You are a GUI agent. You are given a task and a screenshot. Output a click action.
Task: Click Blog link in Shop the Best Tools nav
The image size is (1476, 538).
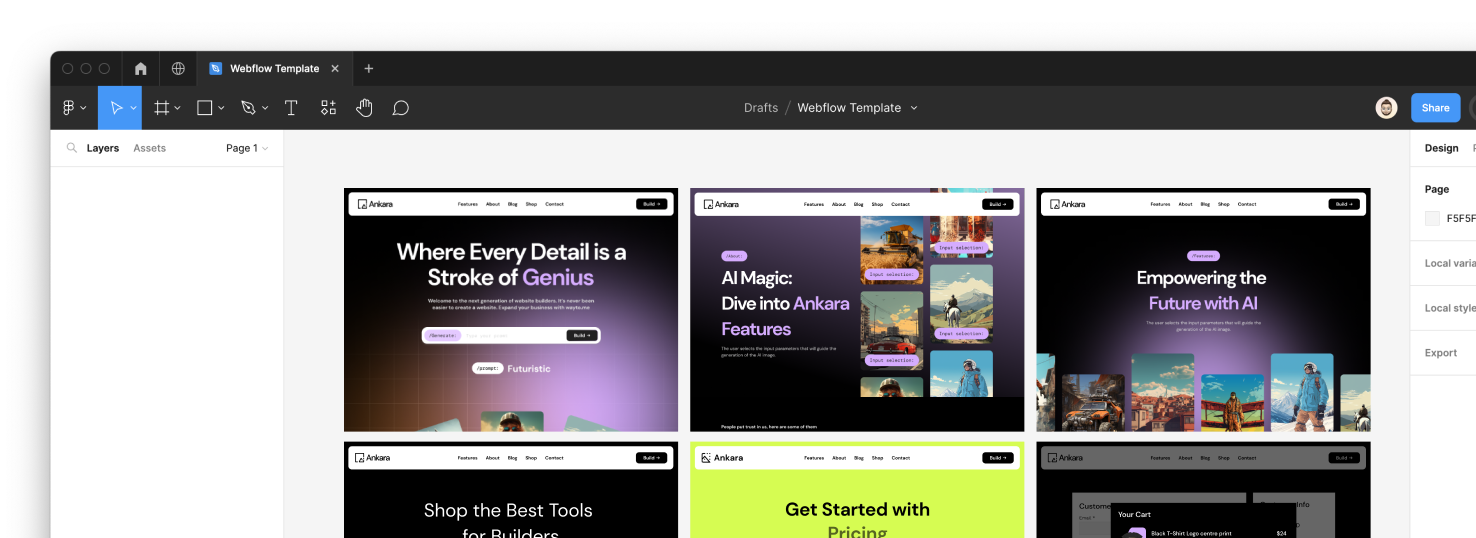coord(512,458)
